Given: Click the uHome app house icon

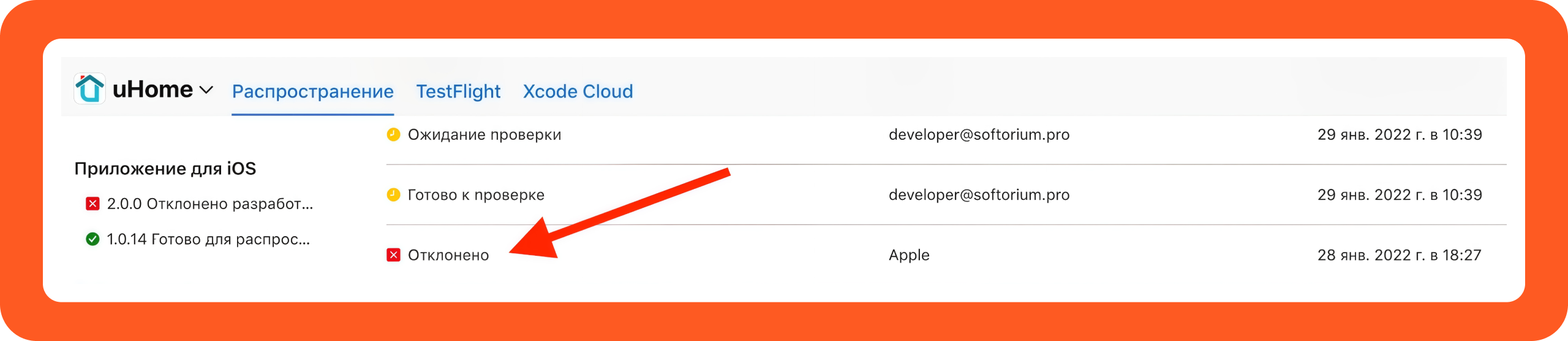Looking at the screenshot, I should coord(89,89).
